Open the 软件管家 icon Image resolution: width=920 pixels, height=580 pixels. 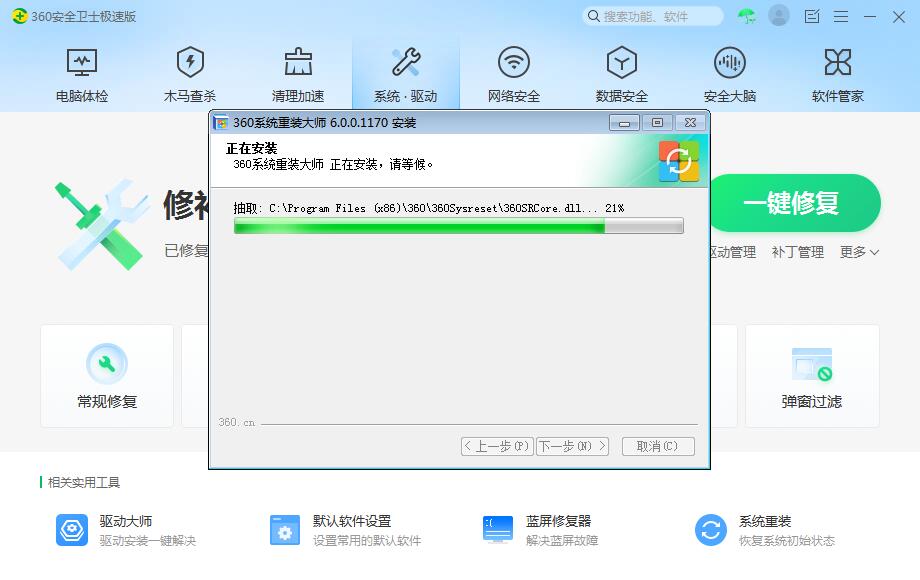[838, 62]
